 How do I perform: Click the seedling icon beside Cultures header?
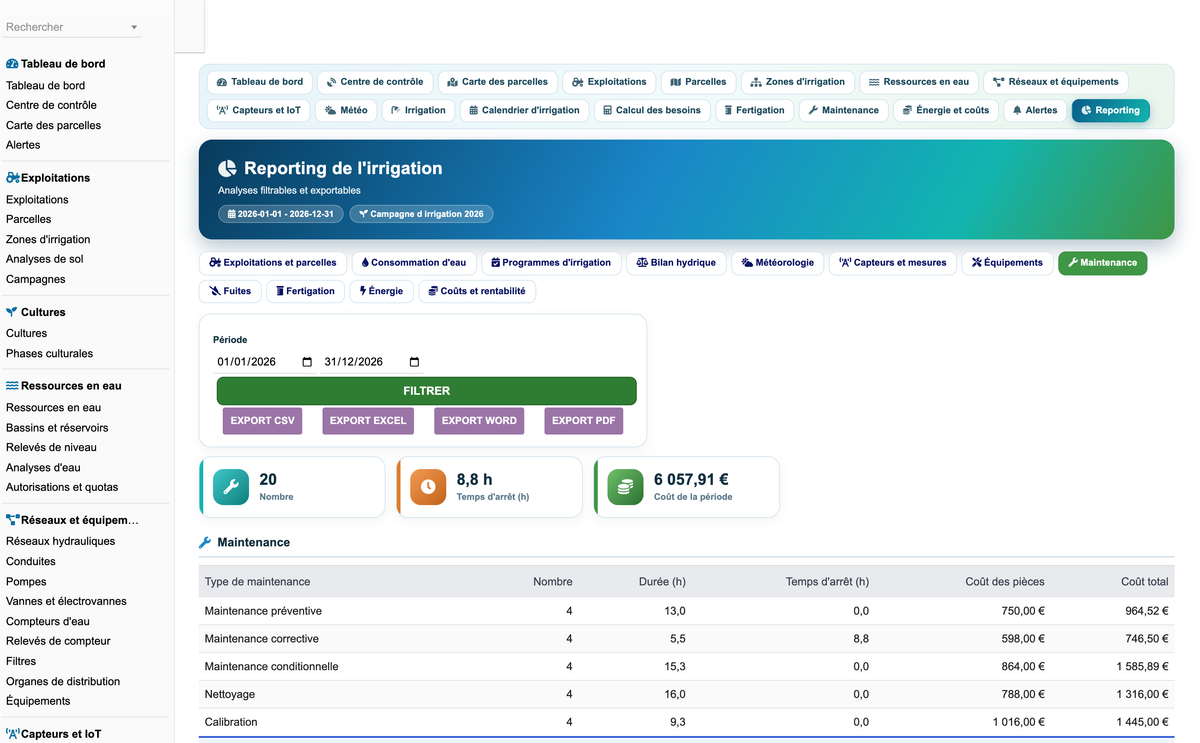pos(12,312)
